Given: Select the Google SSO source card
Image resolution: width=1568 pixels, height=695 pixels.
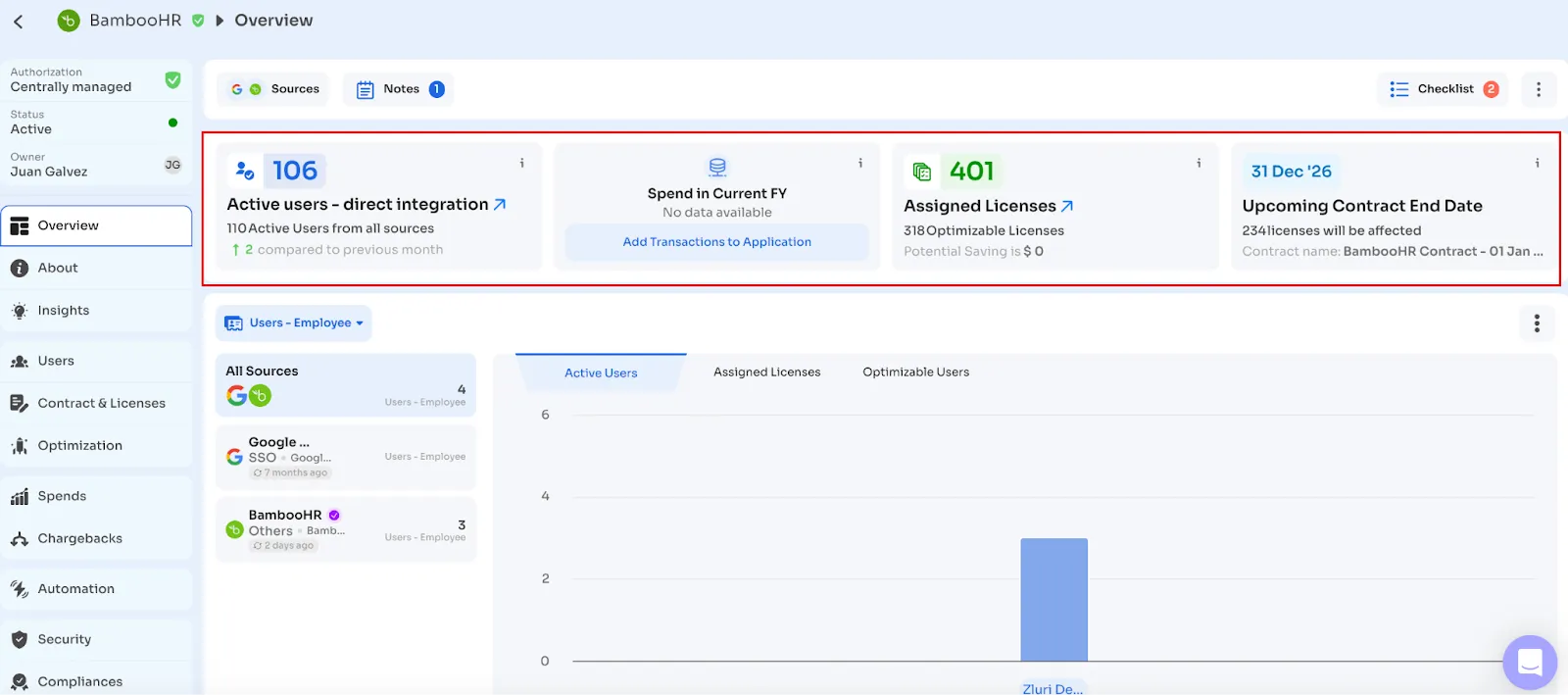Looking at the screenshot, I should [346, 457].
